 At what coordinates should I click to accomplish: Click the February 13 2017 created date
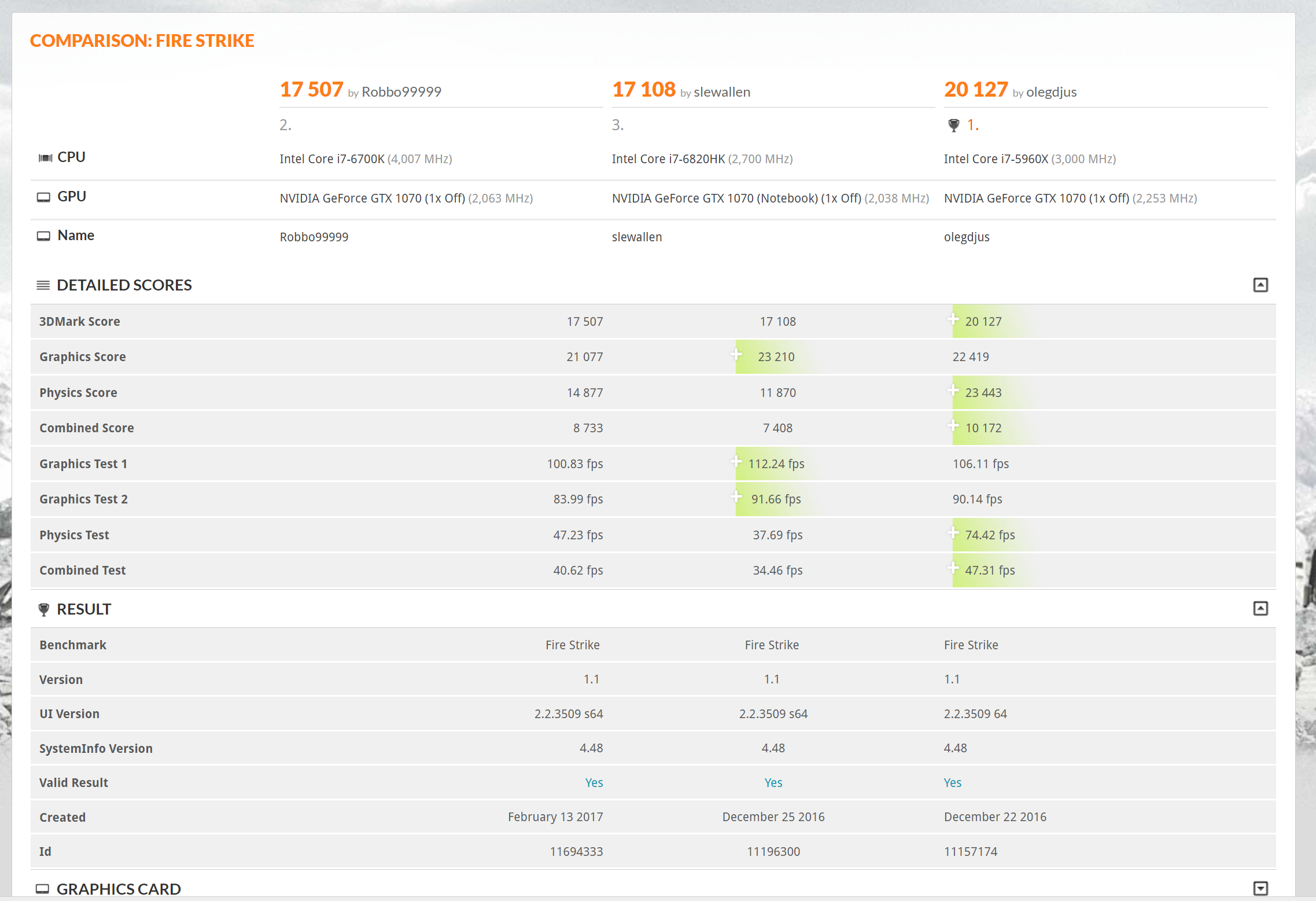555,817
